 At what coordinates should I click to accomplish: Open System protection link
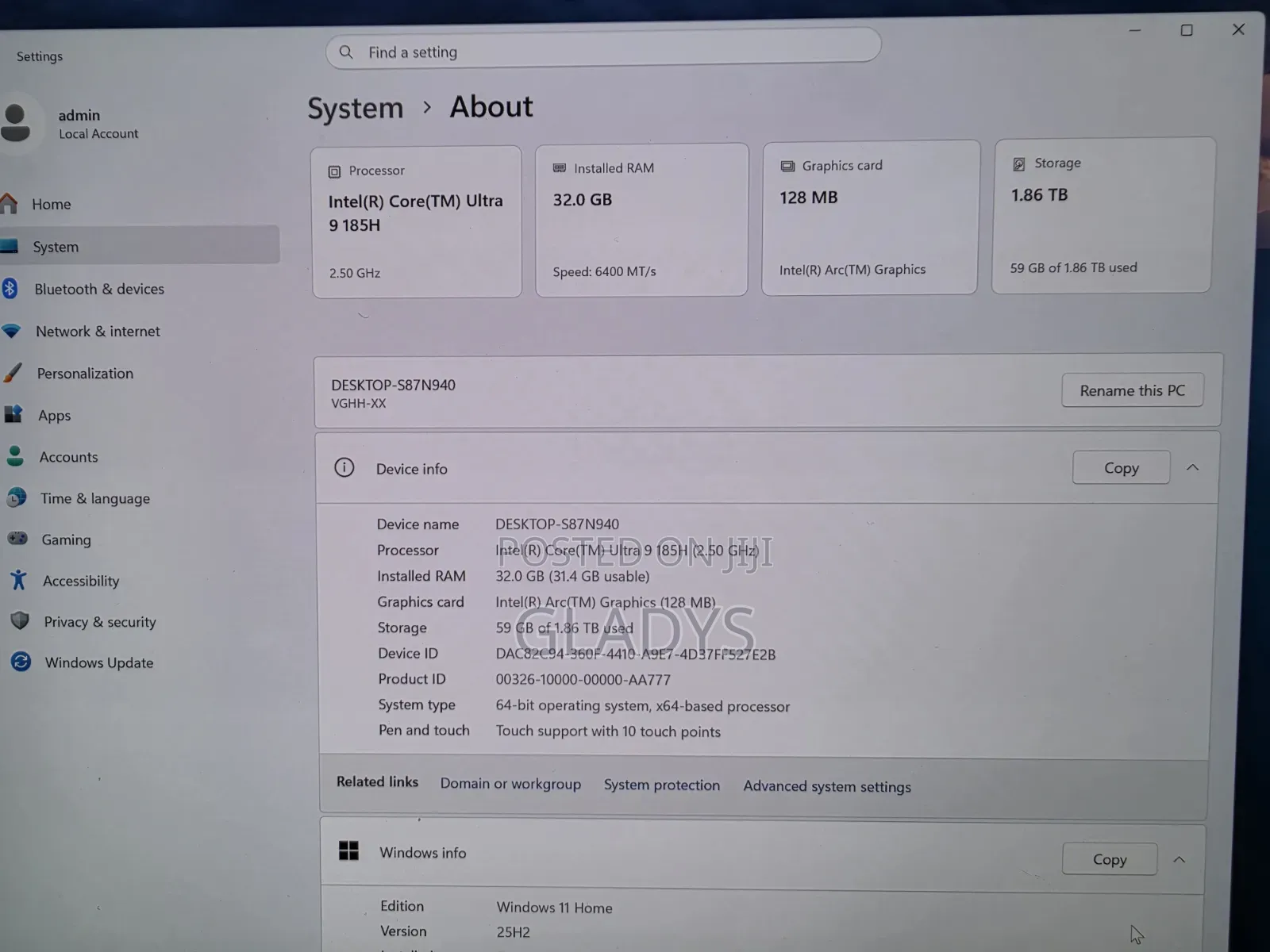(x=662, y=785)
